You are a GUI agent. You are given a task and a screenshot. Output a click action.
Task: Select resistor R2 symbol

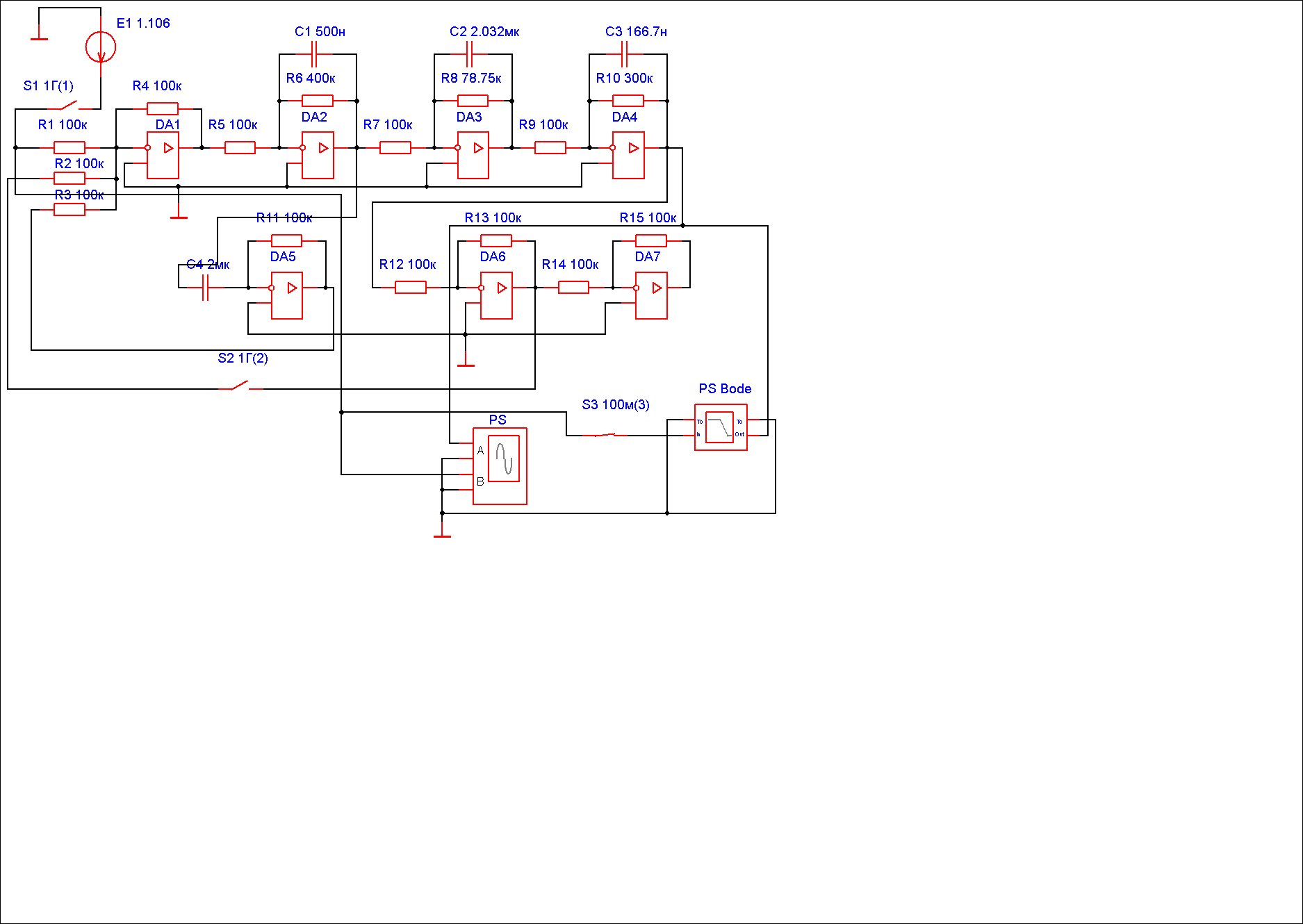coord(69,179)
